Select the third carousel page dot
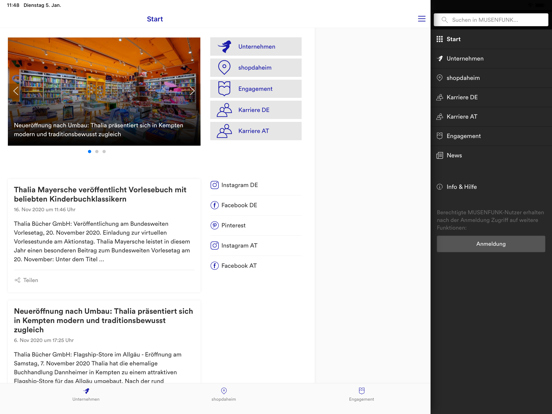 [104, 152]
